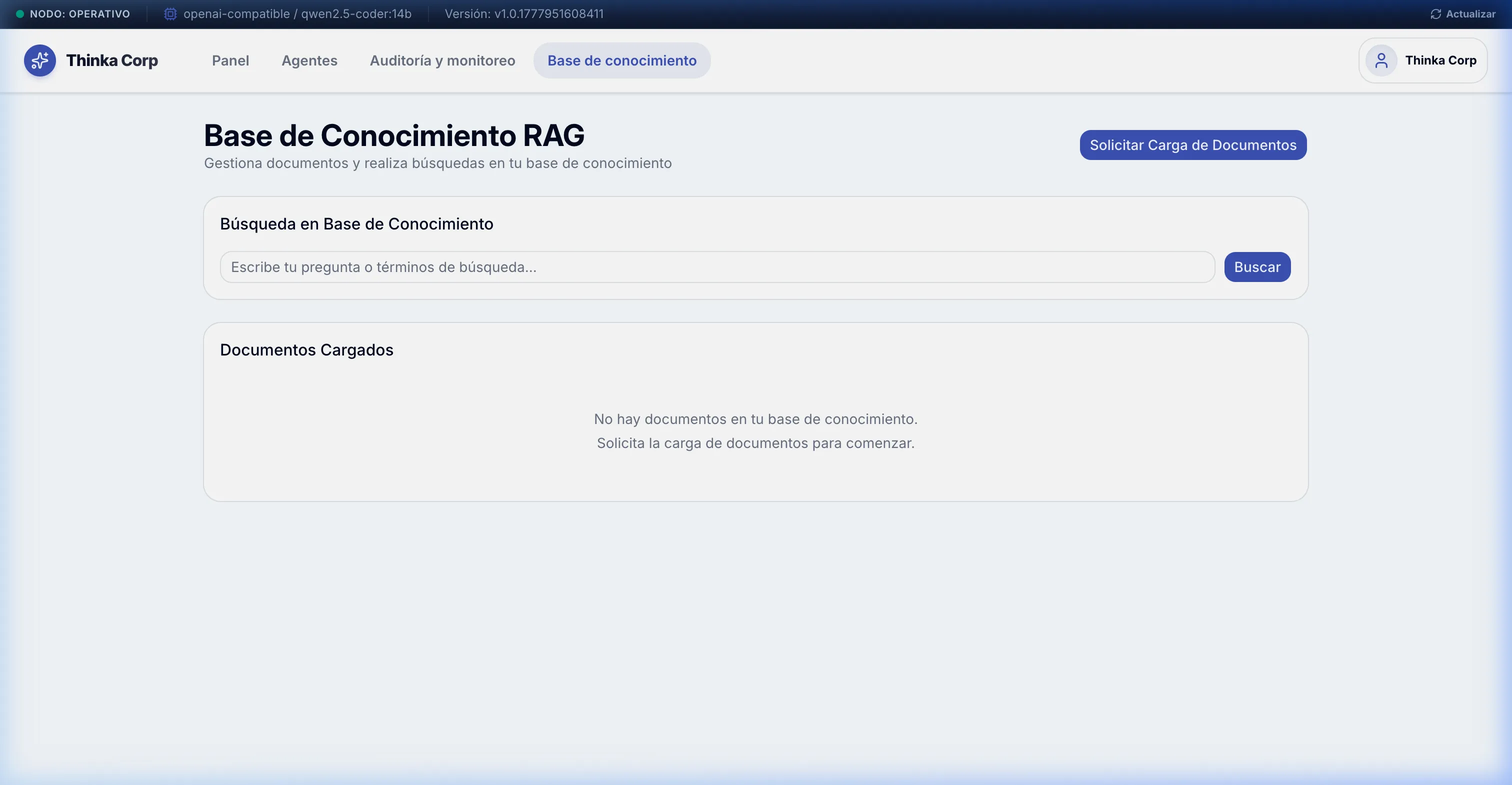The width and height of the screenshot is (1512, 785).
Task: Click the Thinka Corp sparkle logo icon
Action: (x=40, y=60)
